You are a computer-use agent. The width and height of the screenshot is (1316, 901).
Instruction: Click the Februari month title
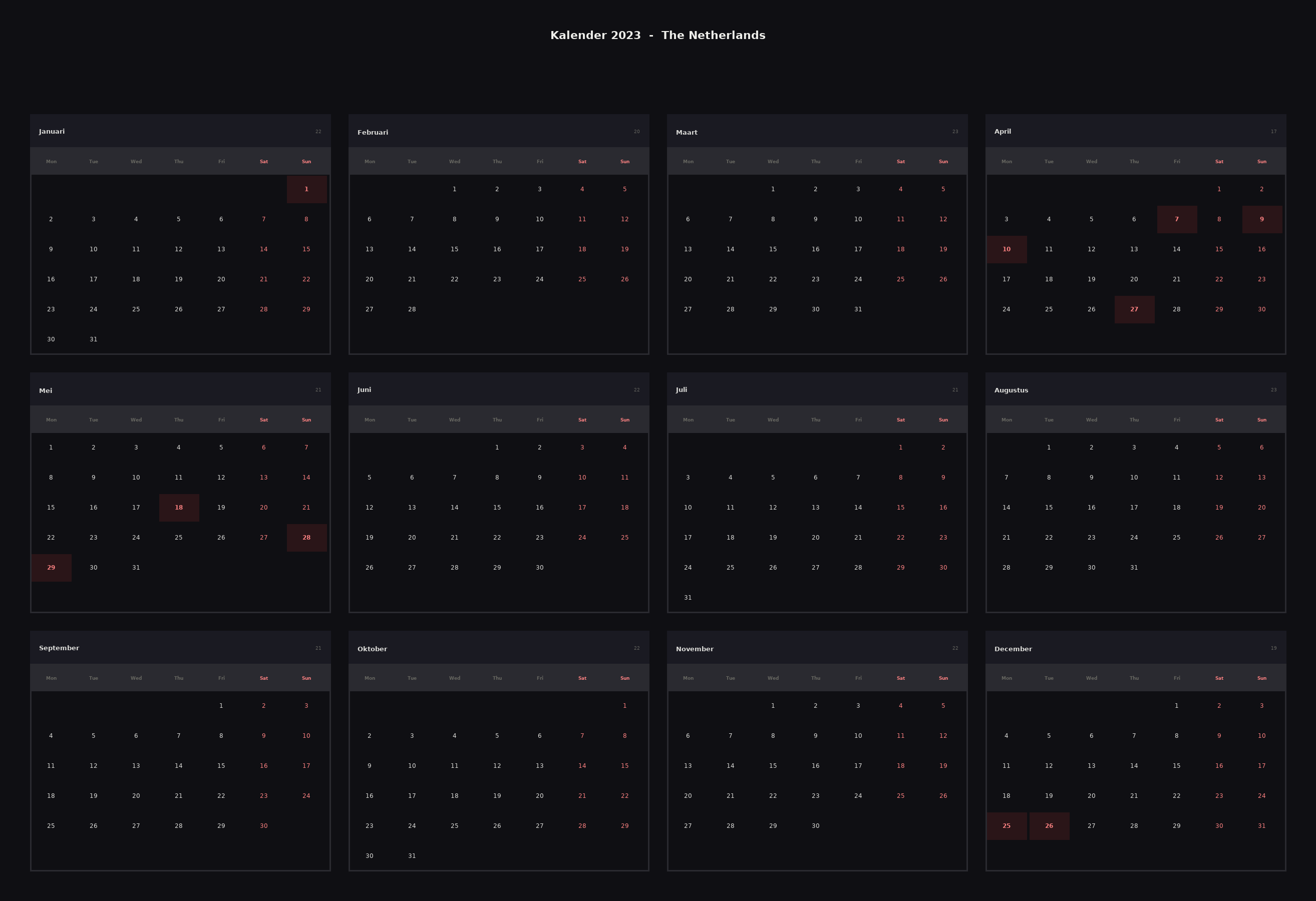tap(373, 133)
